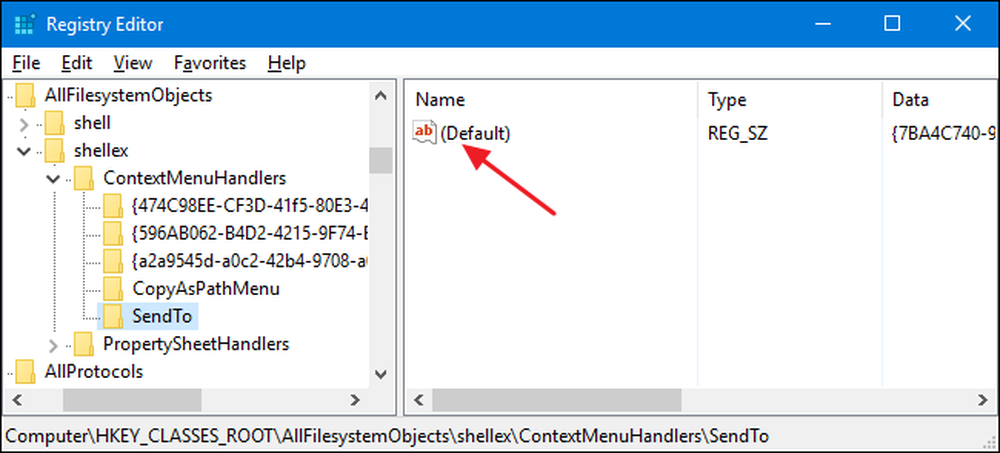The width and height of the screenshot is (1000, 453).
Task: Click the CopyAsPathMenu folder icon
Action: pyautogui.click(x=112, y=288)
